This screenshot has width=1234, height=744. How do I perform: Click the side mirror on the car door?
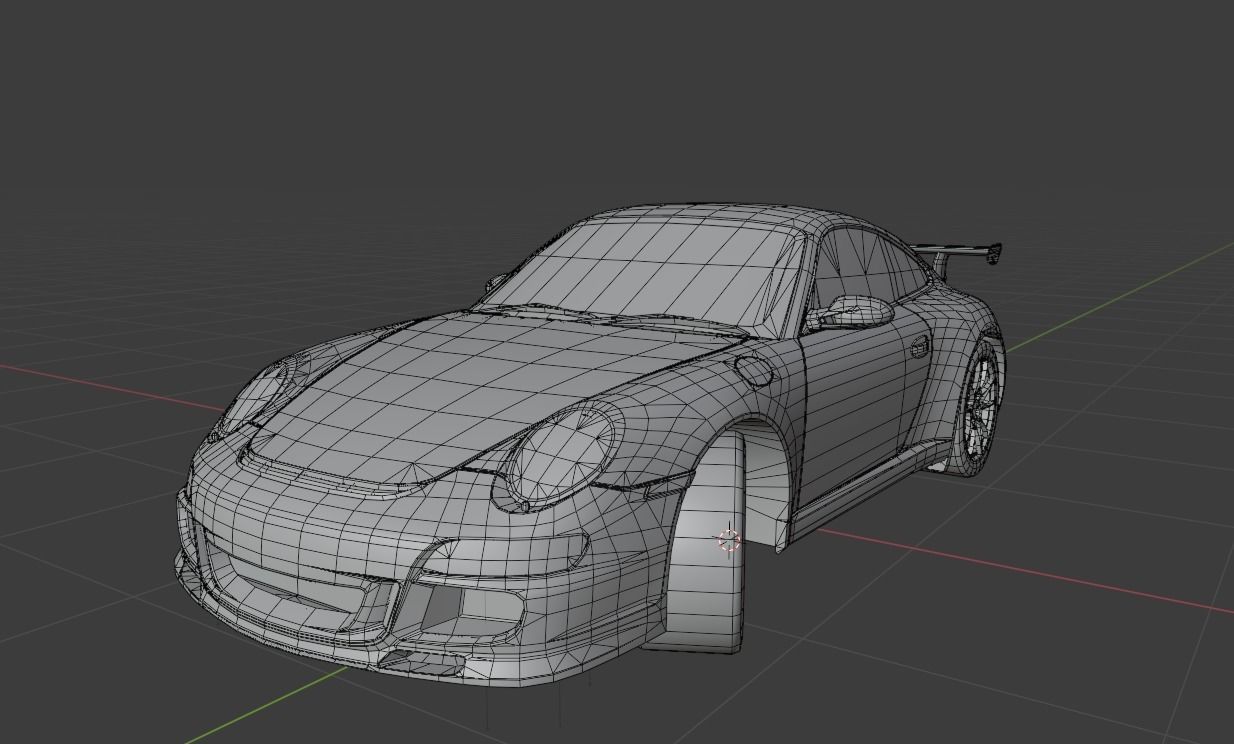[x=852, y=312]
